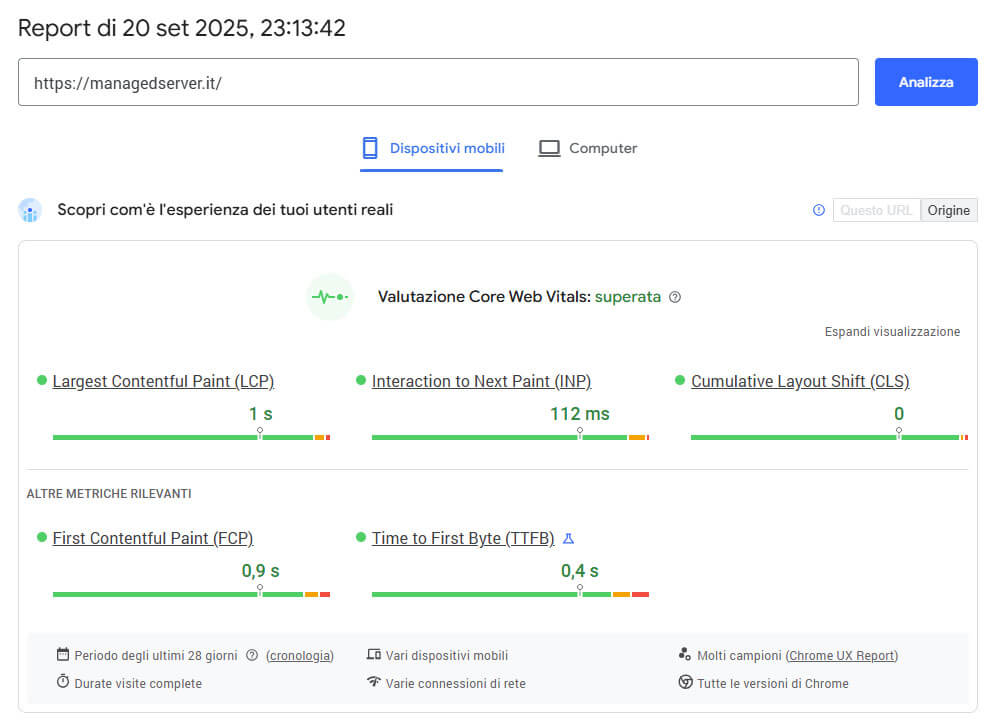Select the mobile phone icon beside Dispositivi mobili

click(x=372, y=147)
